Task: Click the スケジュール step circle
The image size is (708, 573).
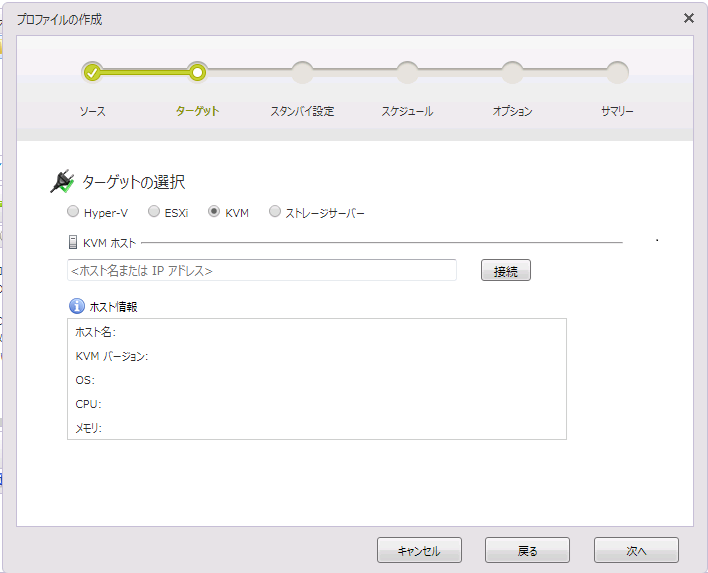Action: [x=407, y=73]
